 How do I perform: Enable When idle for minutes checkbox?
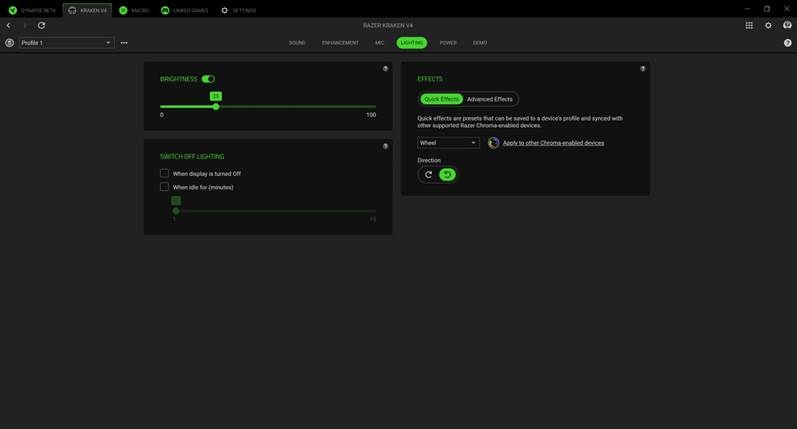(x=164, y=187)
